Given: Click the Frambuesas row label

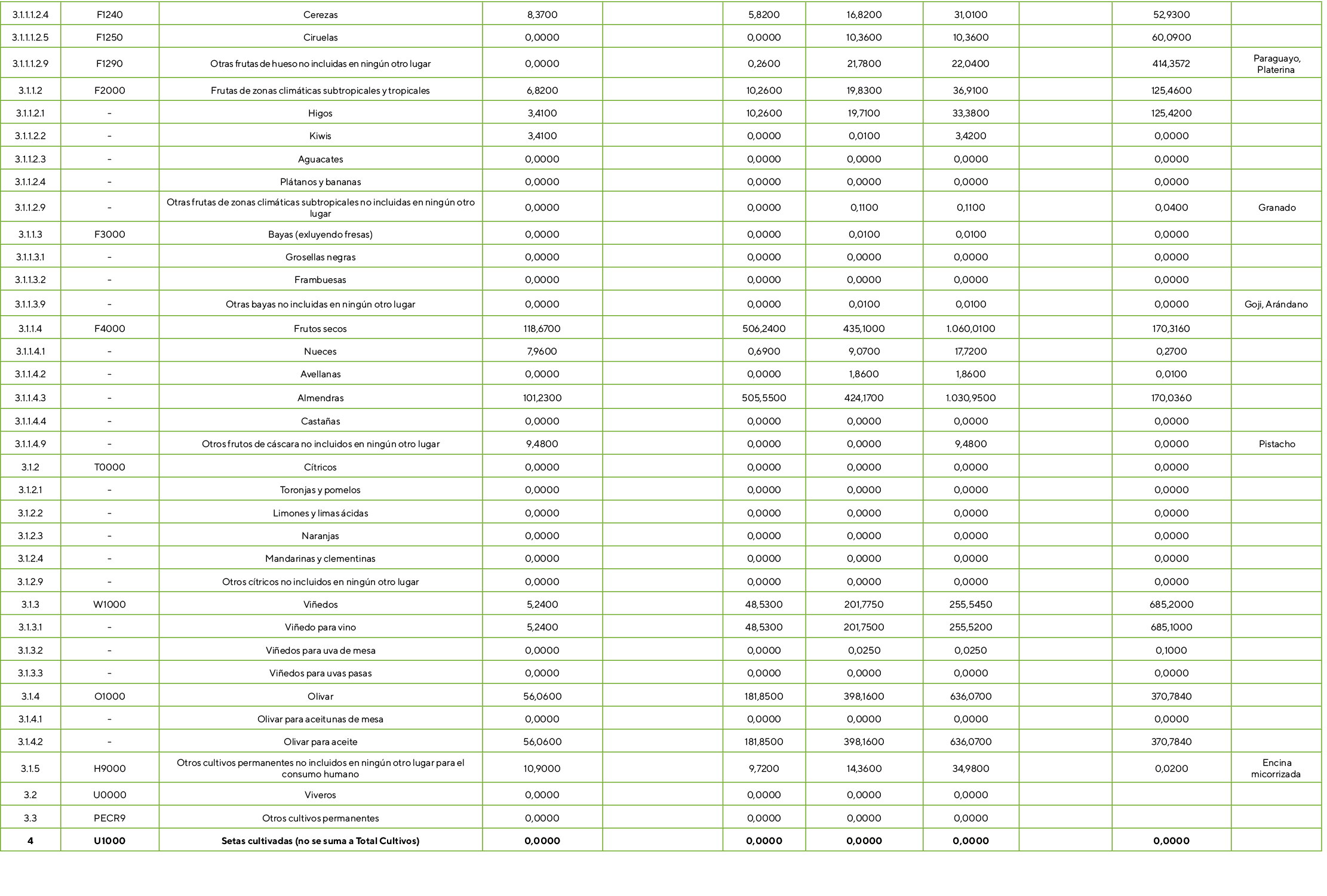Looking at the screenshot, I should 321,279.
